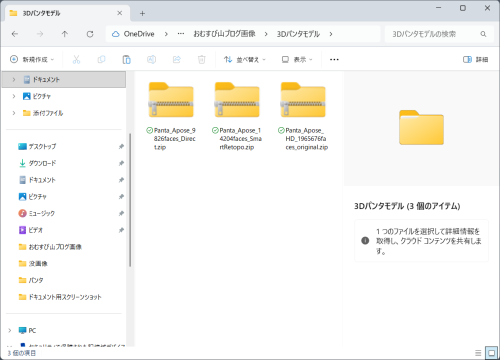500x360 pixels.
Task: Click pin icon next to ミュージック
Action: pyautogui.click(x=121, y=213)
